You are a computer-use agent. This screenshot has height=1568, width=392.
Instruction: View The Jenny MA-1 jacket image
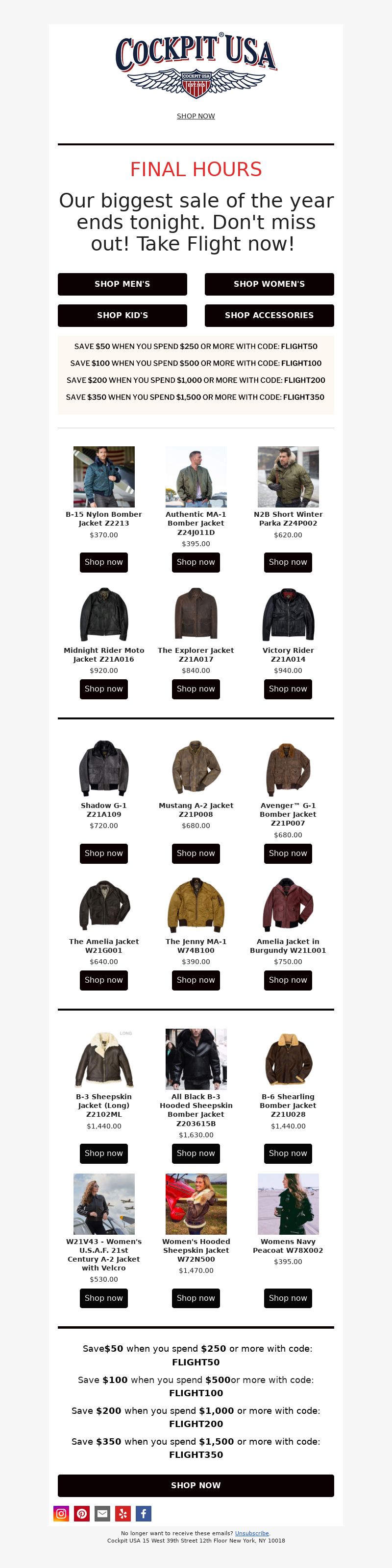[x=196, y=904]
